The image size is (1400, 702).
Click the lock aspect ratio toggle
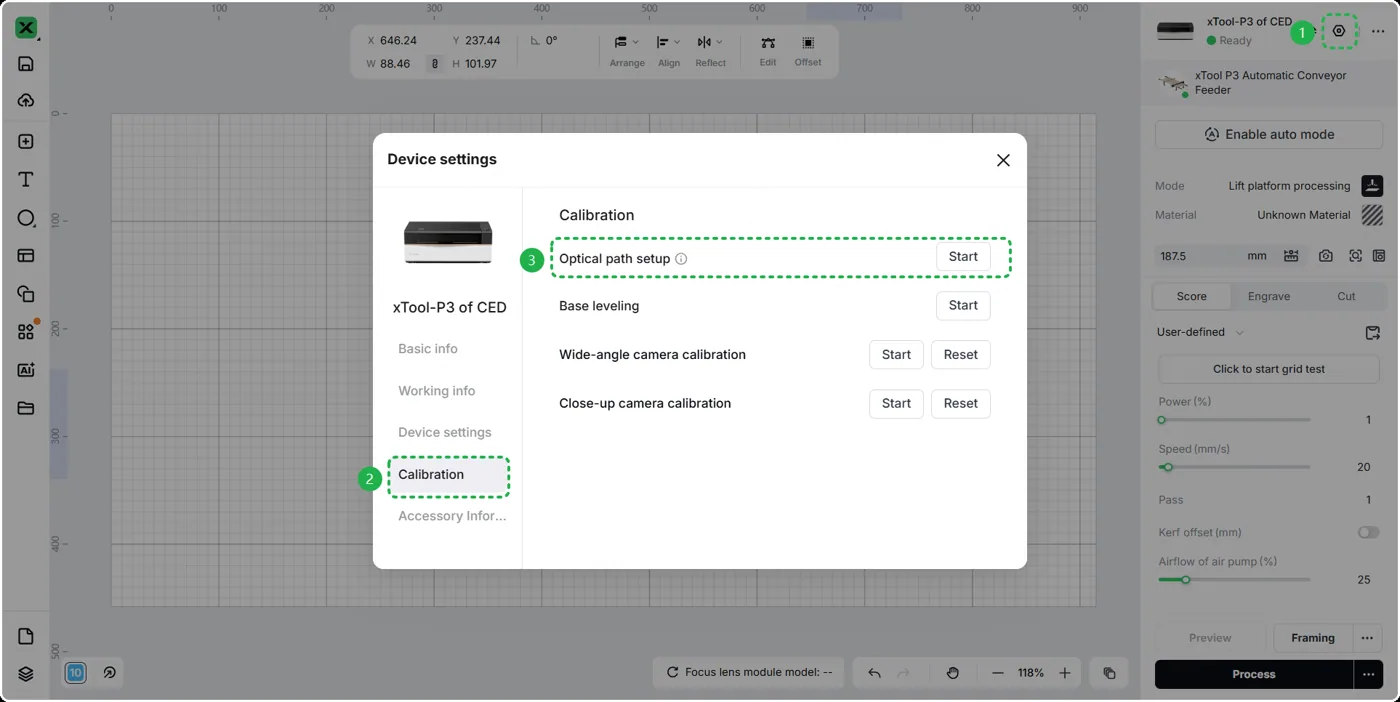435,64
